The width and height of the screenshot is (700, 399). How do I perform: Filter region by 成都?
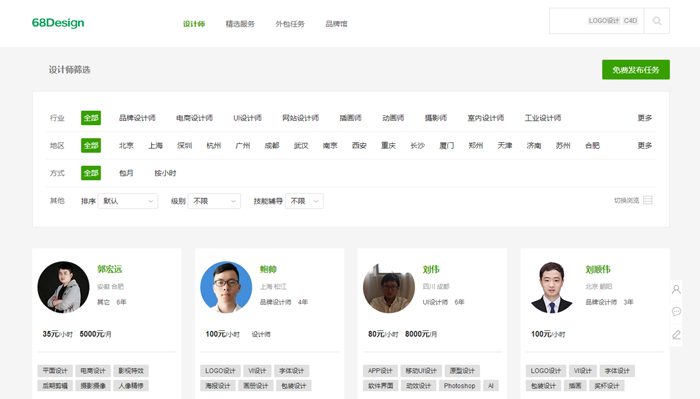(272, 145)
